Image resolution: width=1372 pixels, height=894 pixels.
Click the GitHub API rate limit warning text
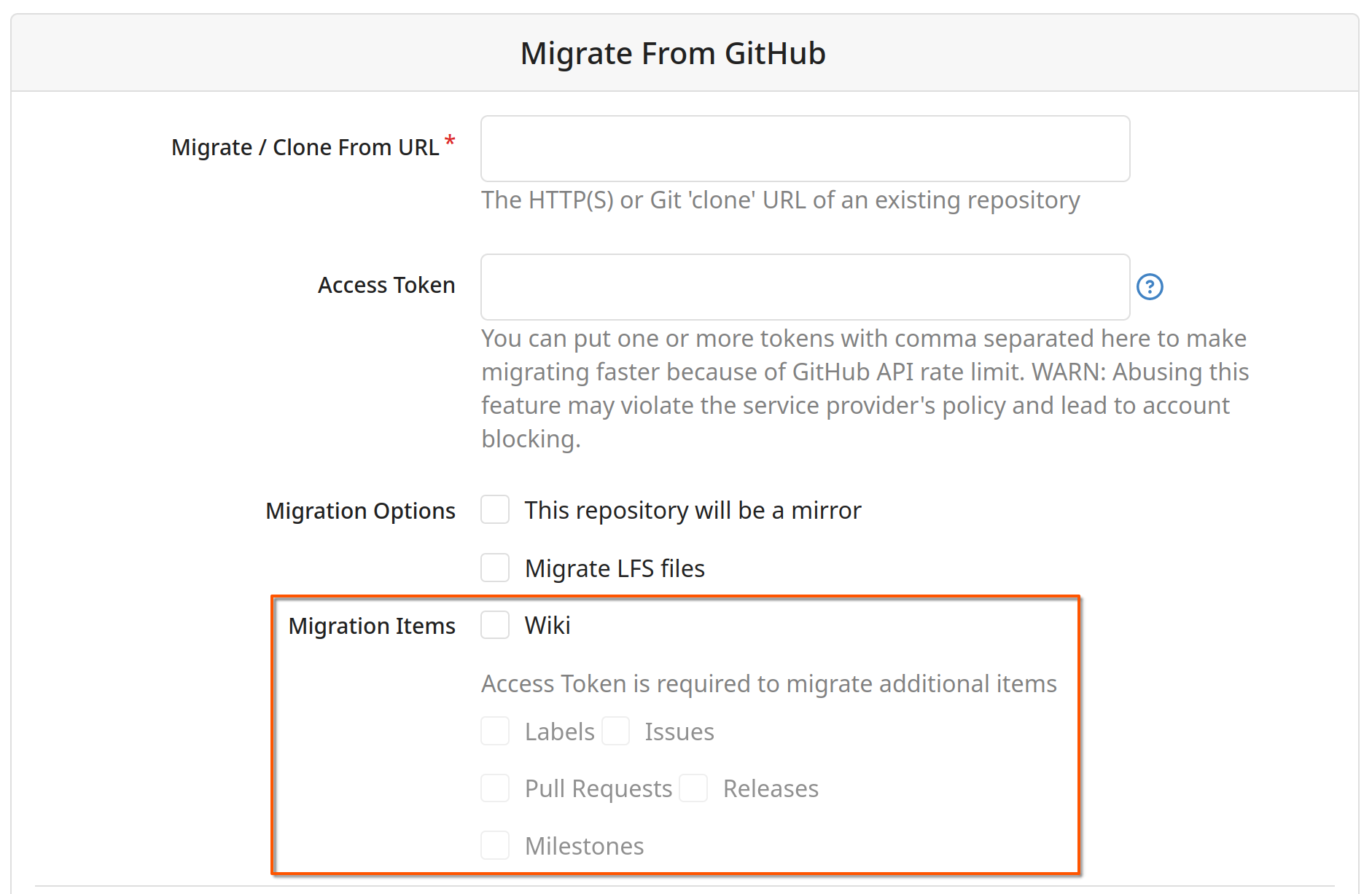pyautogui.click(x=864, y=388)
